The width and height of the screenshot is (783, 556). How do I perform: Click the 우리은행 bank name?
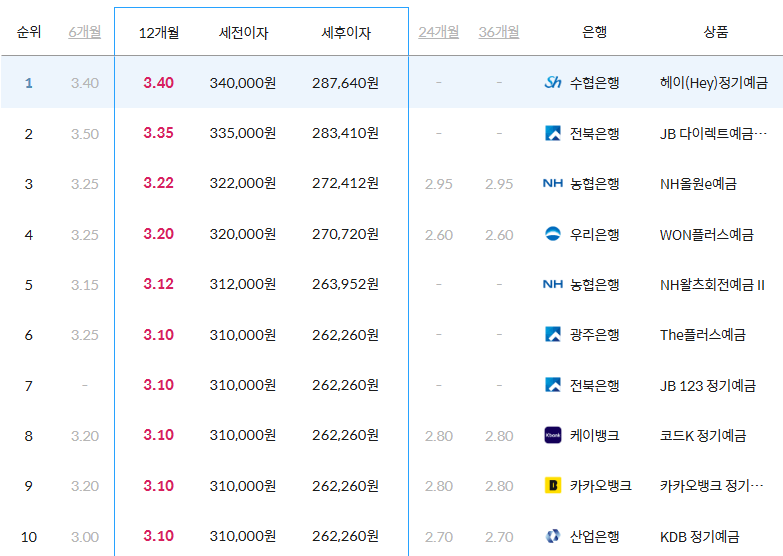[594, 234]
